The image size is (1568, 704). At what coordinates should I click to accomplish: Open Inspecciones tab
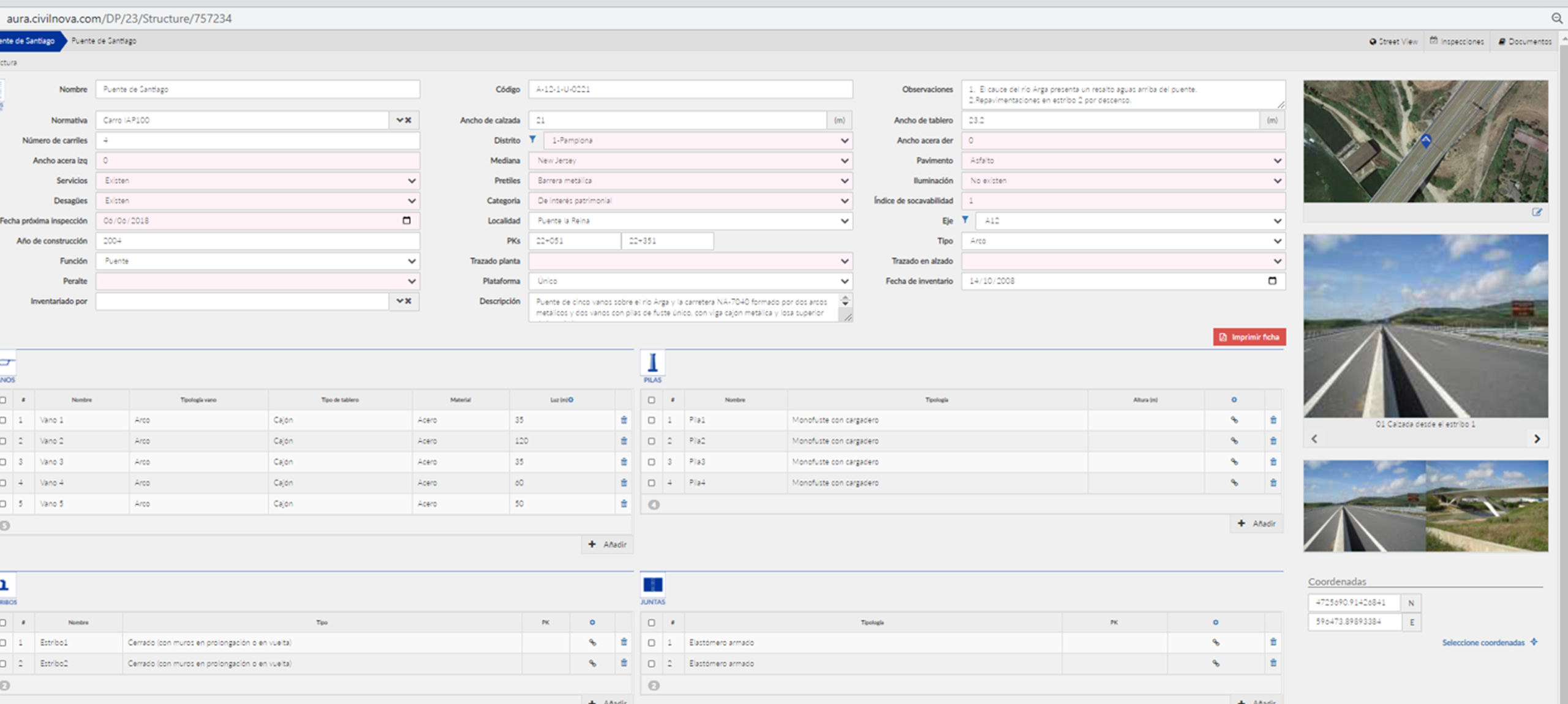click(1457, 41)
